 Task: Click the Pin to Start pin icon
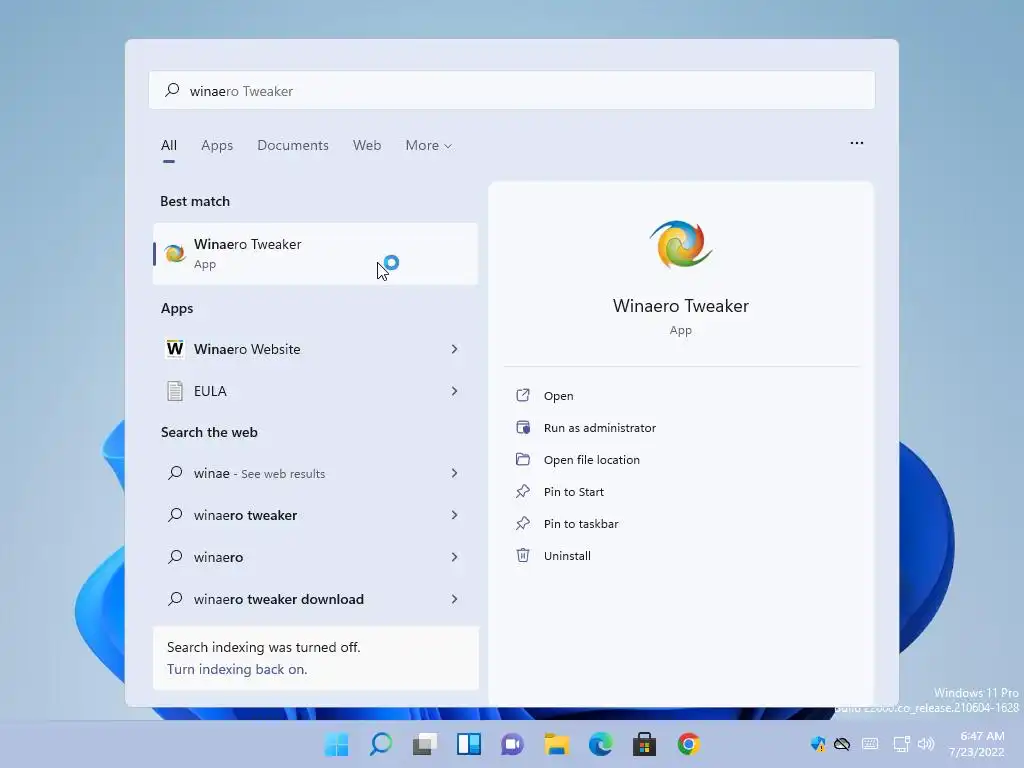[522, 491]
